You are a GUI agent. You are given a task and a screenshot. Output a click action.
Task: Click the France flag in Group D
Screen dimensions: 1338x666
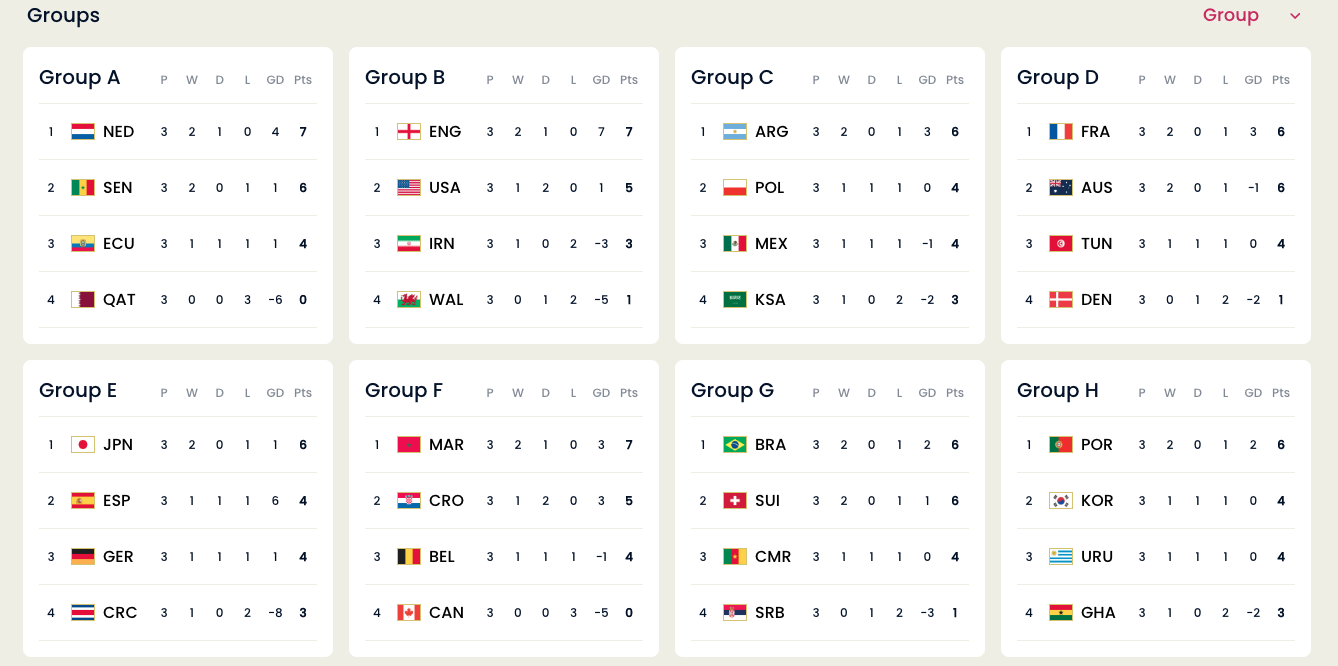coord(1061,132)
